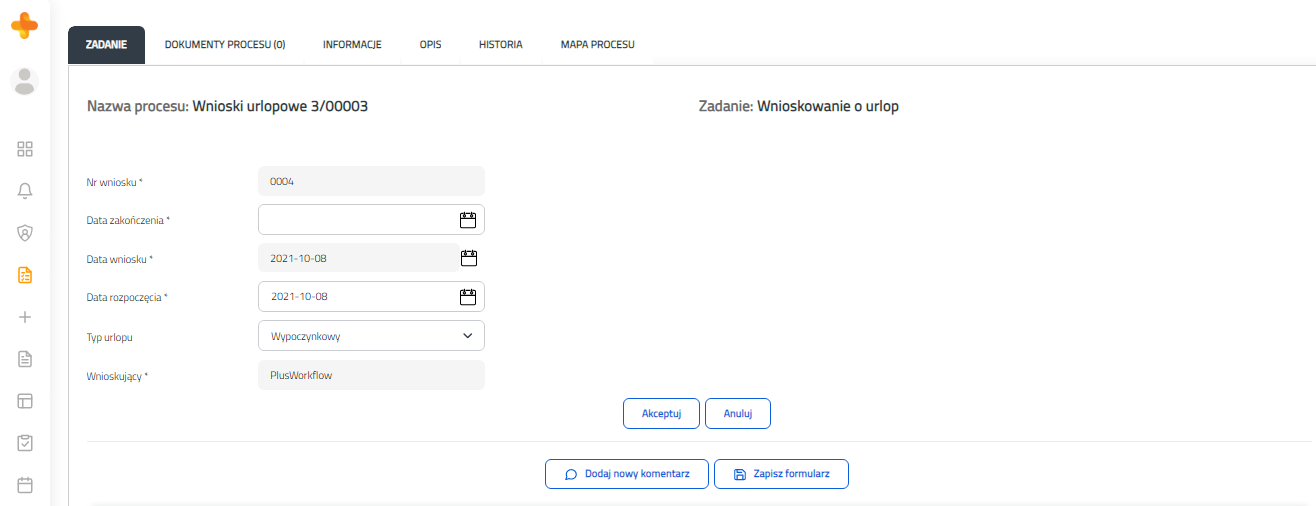Open the orange task list icon
Image resolution: width=1316 pixels, height=506 pixels.
click(25, 275)
